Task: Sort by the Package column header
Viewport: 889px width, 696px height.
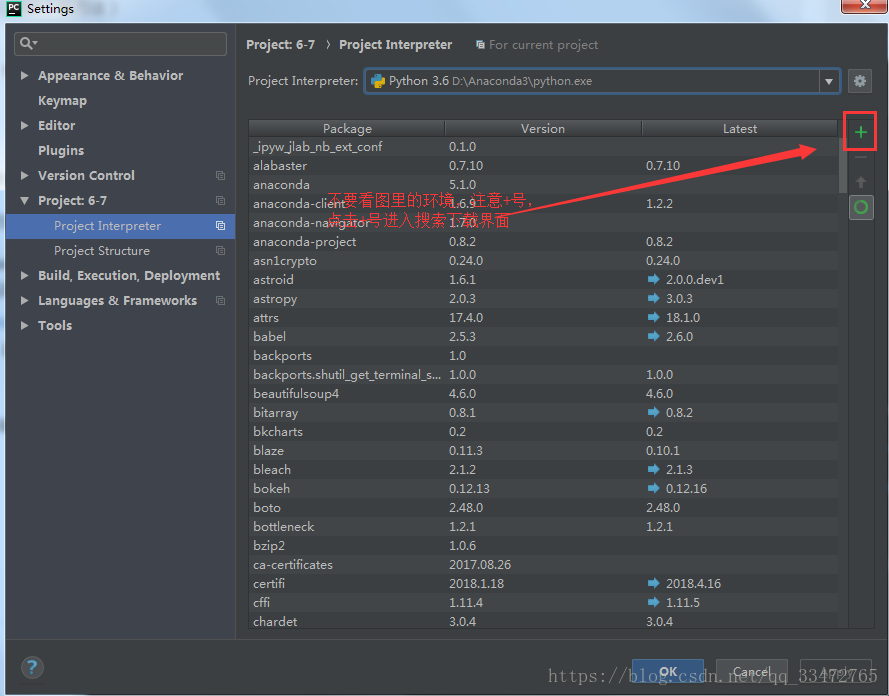Action: [x=347, y=129]
